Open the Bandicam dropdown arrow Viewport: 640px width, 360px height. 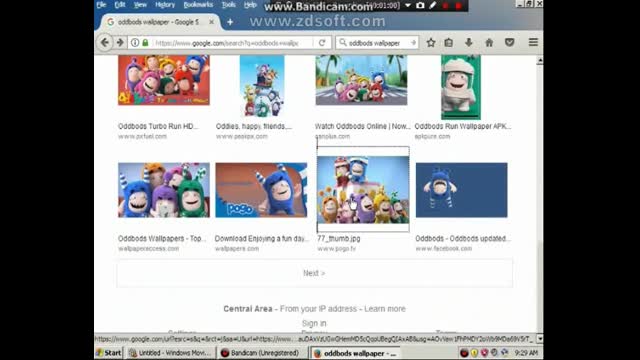coord(408,5)
